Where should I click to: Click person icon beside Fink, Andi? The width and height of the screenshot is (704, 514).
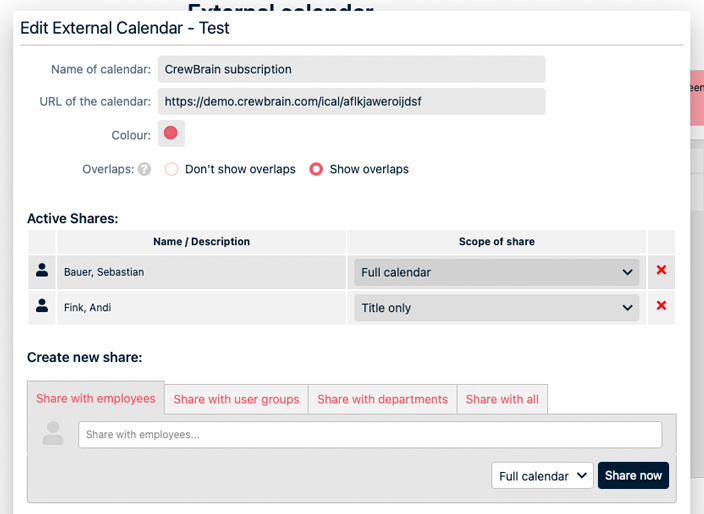pos(42,307)
